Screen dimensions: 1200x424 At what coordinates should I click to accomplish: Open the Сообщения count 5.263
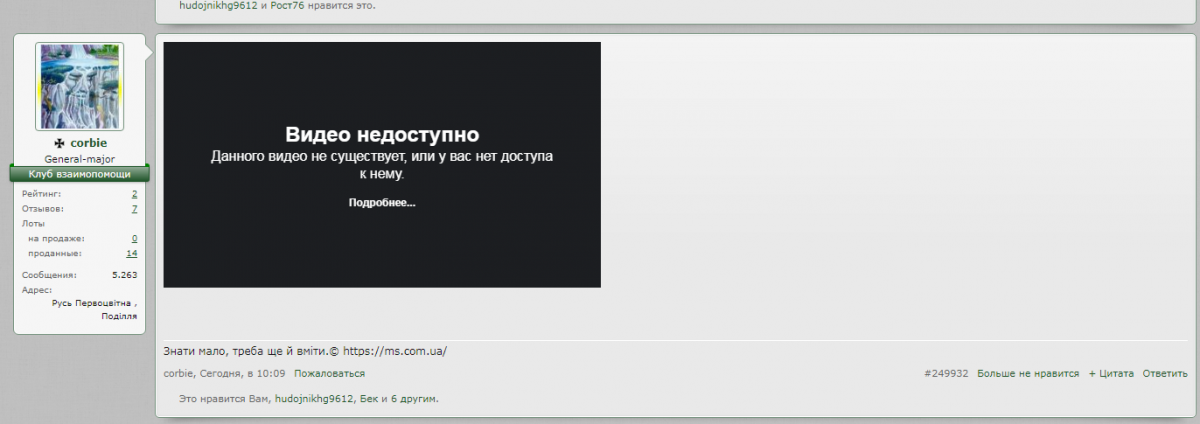click(x=124, y=274)
